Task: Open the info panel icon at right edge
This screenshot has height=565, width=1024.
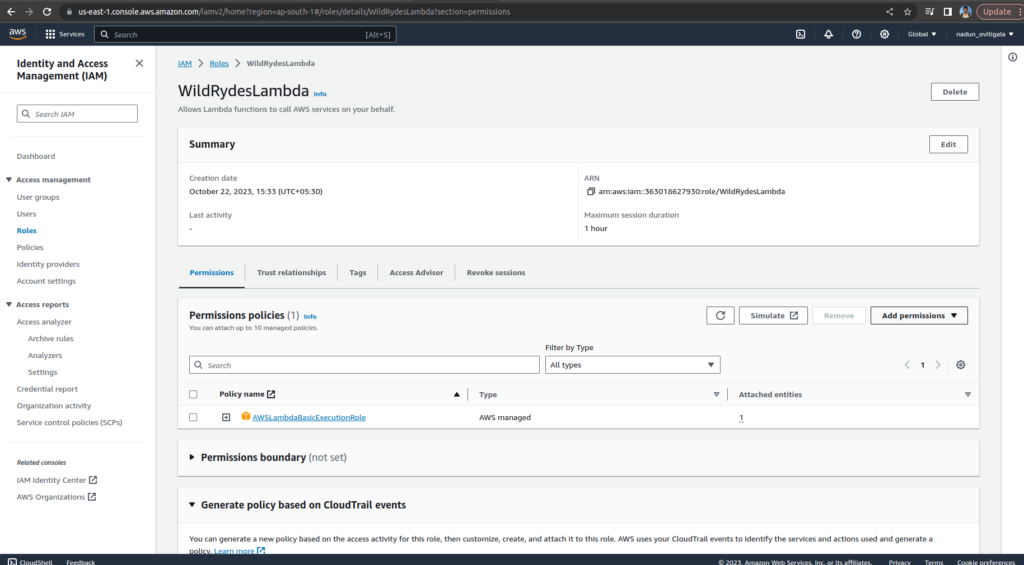Action: tap(1012, 57)
